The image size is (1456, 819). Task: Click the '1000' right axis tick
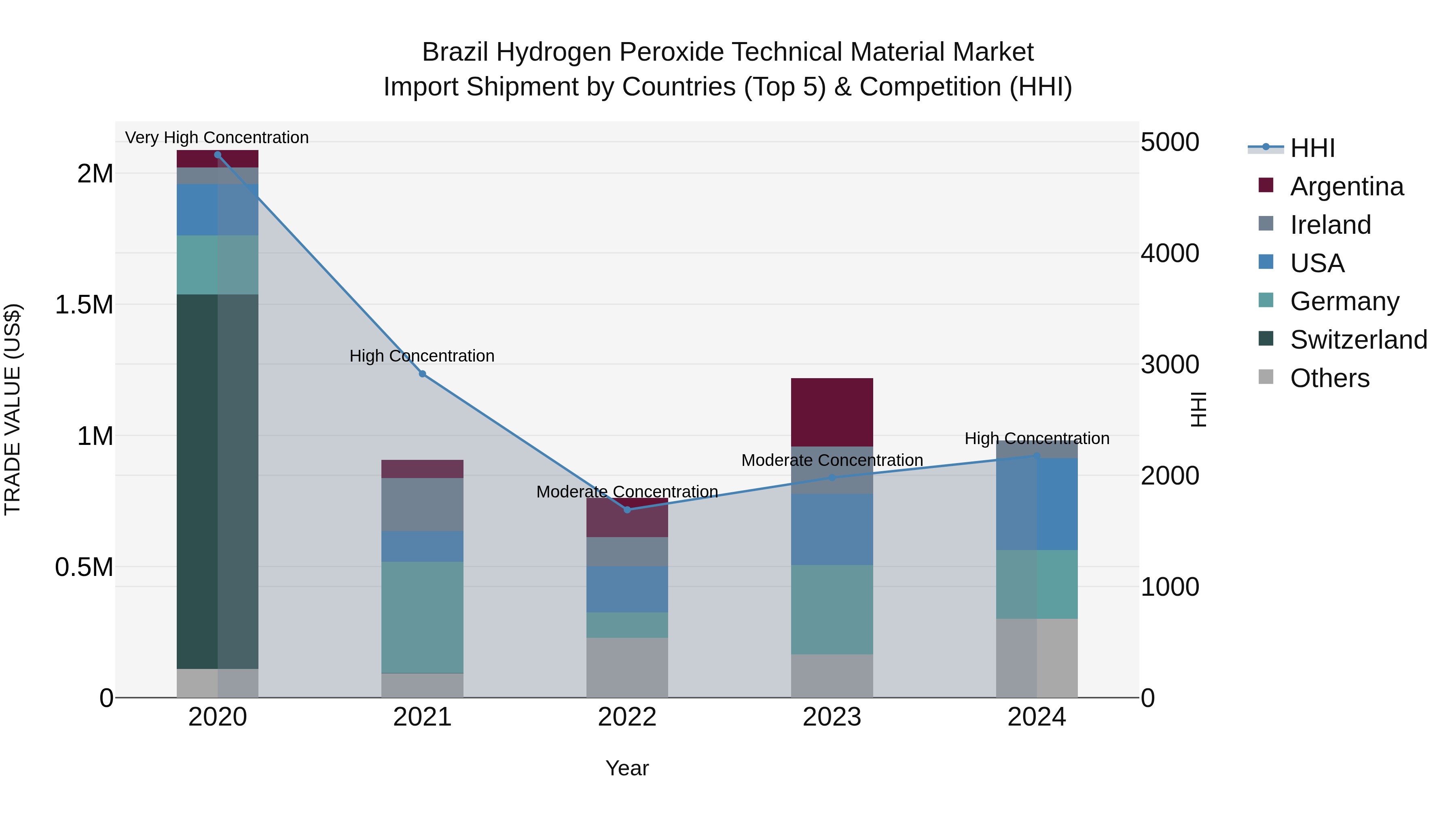pyautogui.click(x=1169, y=587)
